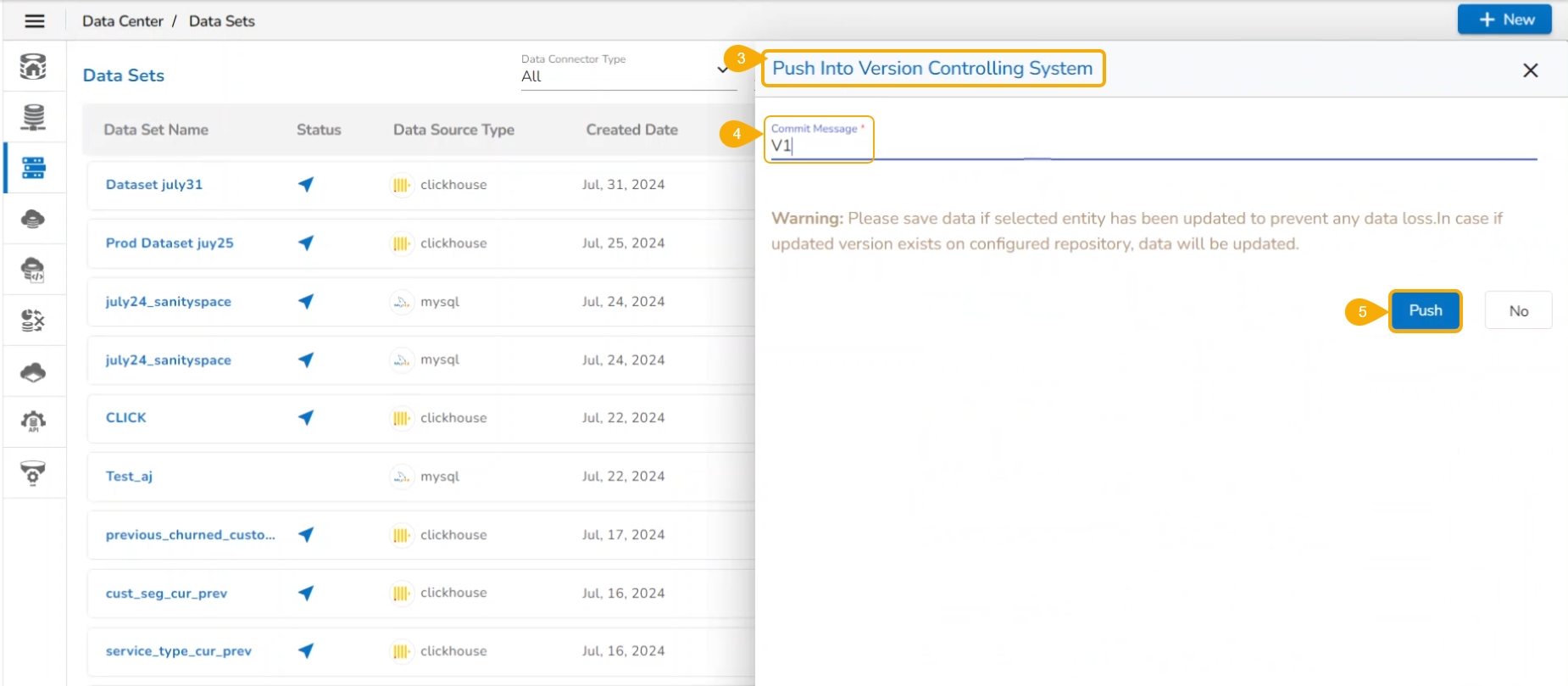1568x686 pixels.
Task: Open the cust_seg_cur_prev data set
Action: tap(166, 593)
